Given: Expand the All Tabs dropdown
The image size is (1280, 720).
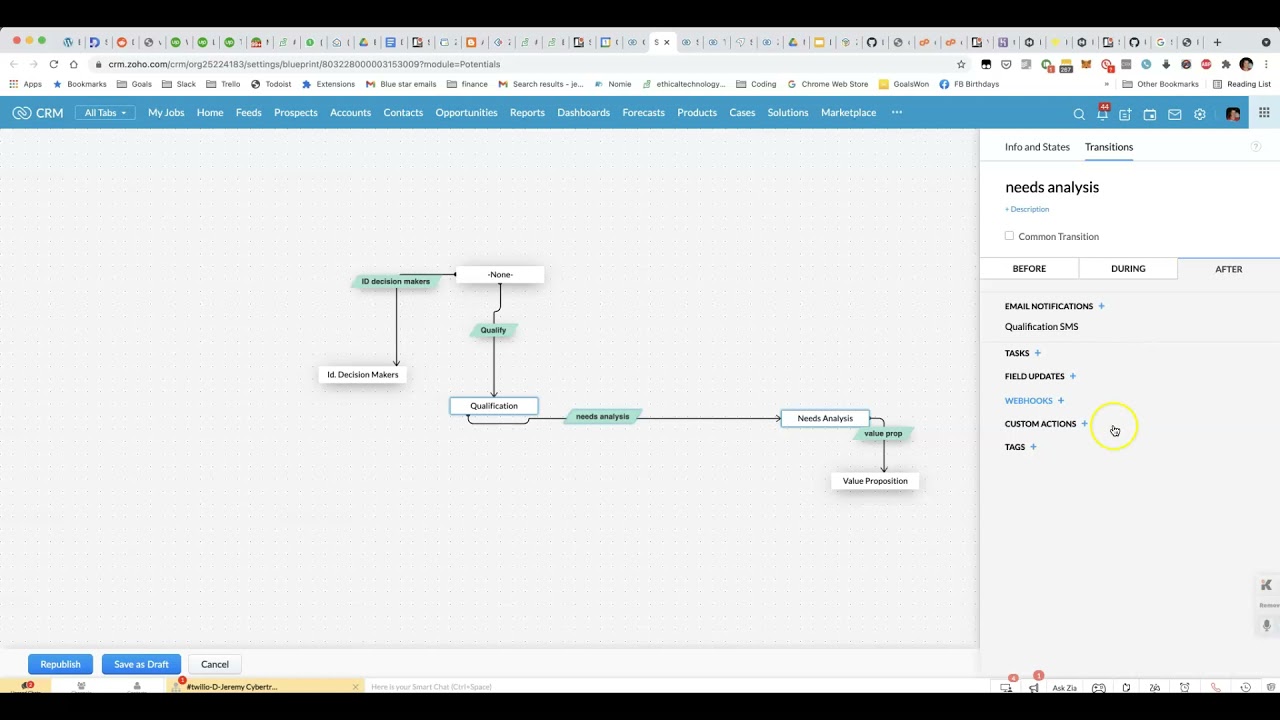Looking at the screenshot, I should point(105,113).
